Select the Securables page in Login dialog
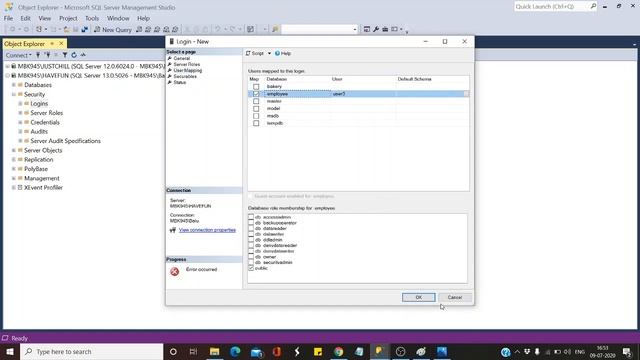This screenshot has width=640, height=360. (x=185, y=76)
